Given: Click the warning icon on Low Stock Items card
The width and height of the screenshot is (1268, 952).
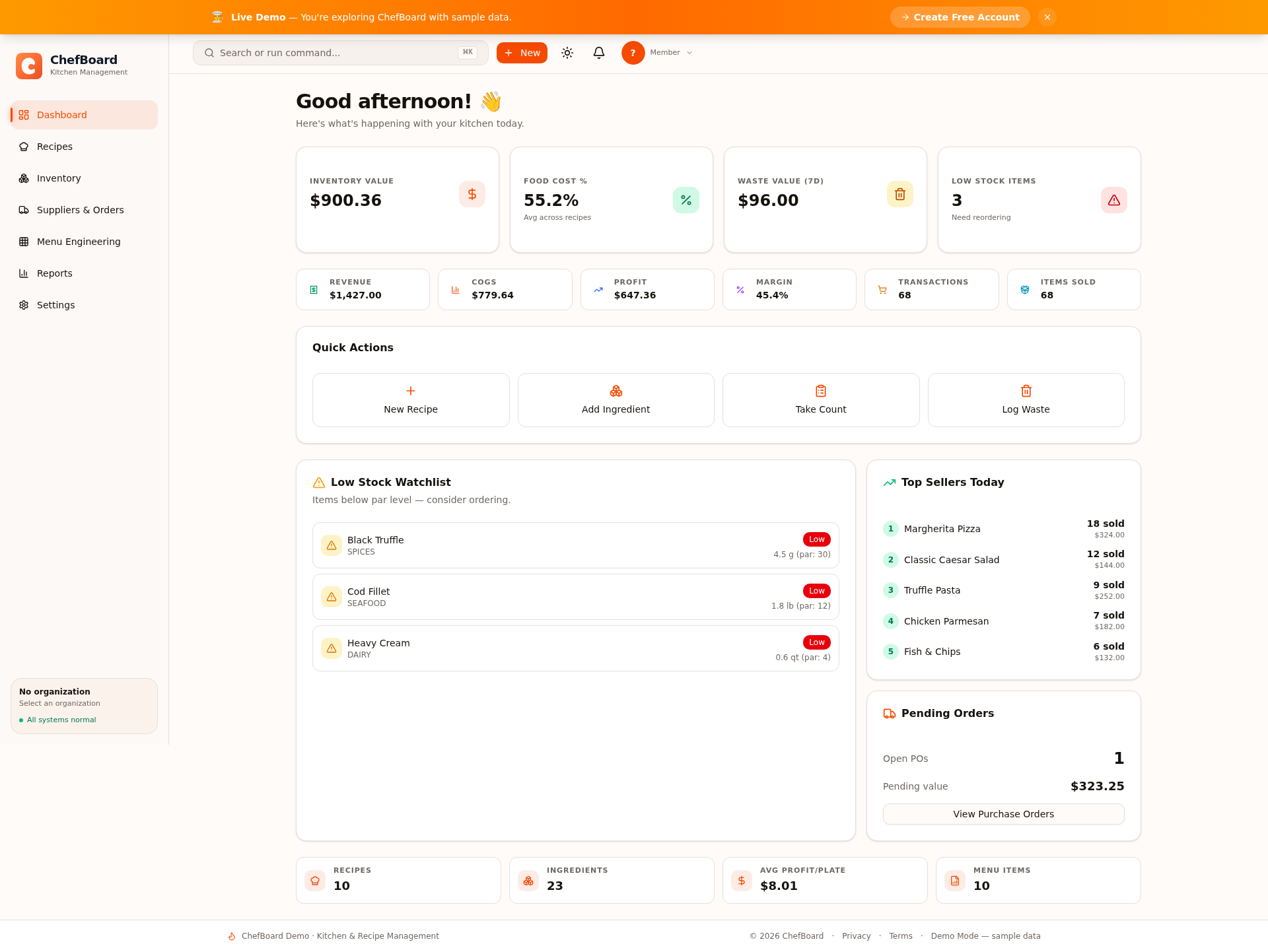Looking at the screenshot, I should coord(1114,200).
